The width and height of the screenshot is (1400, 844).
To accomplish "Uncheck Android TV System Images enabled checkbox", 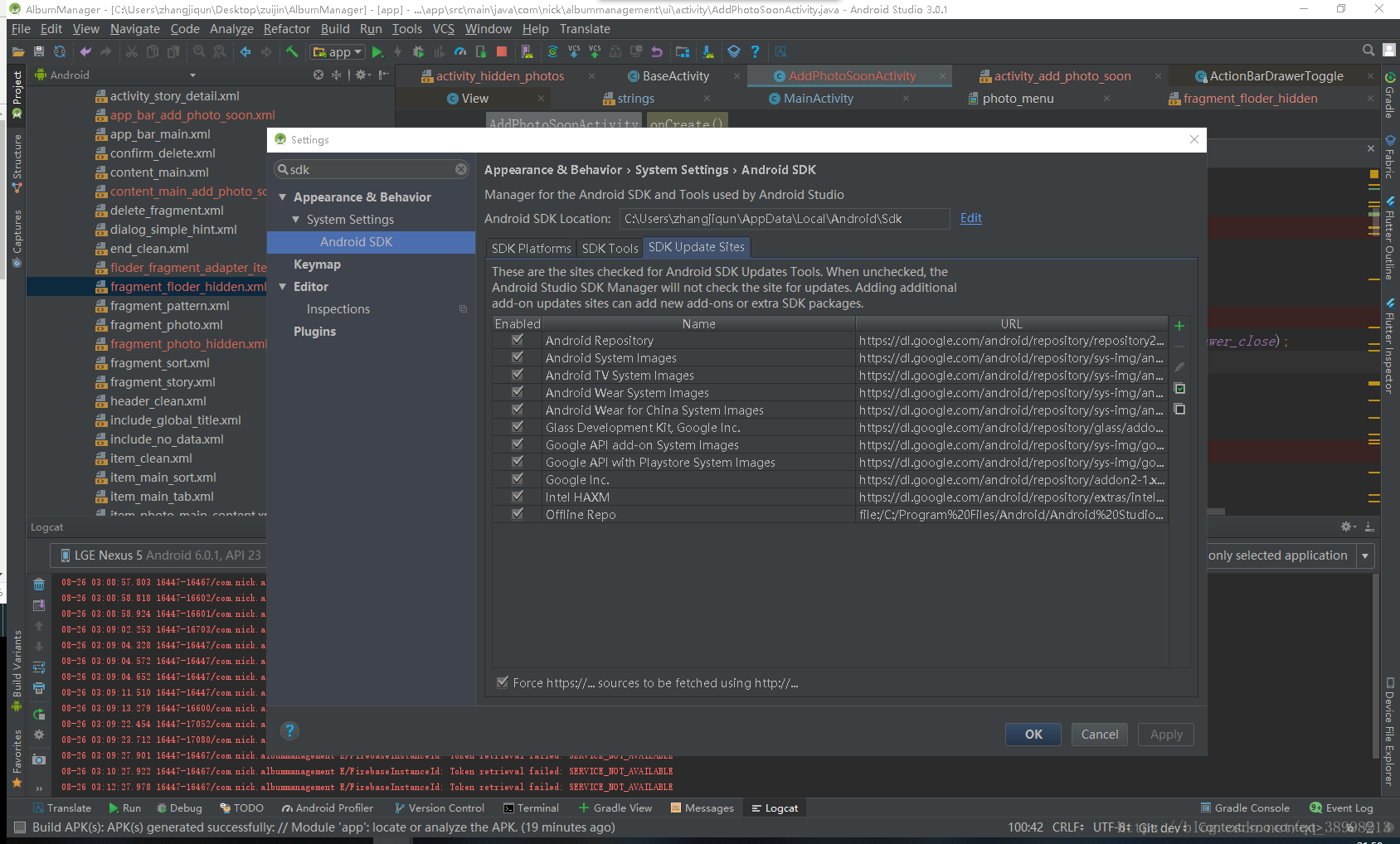I will [518, 375].
